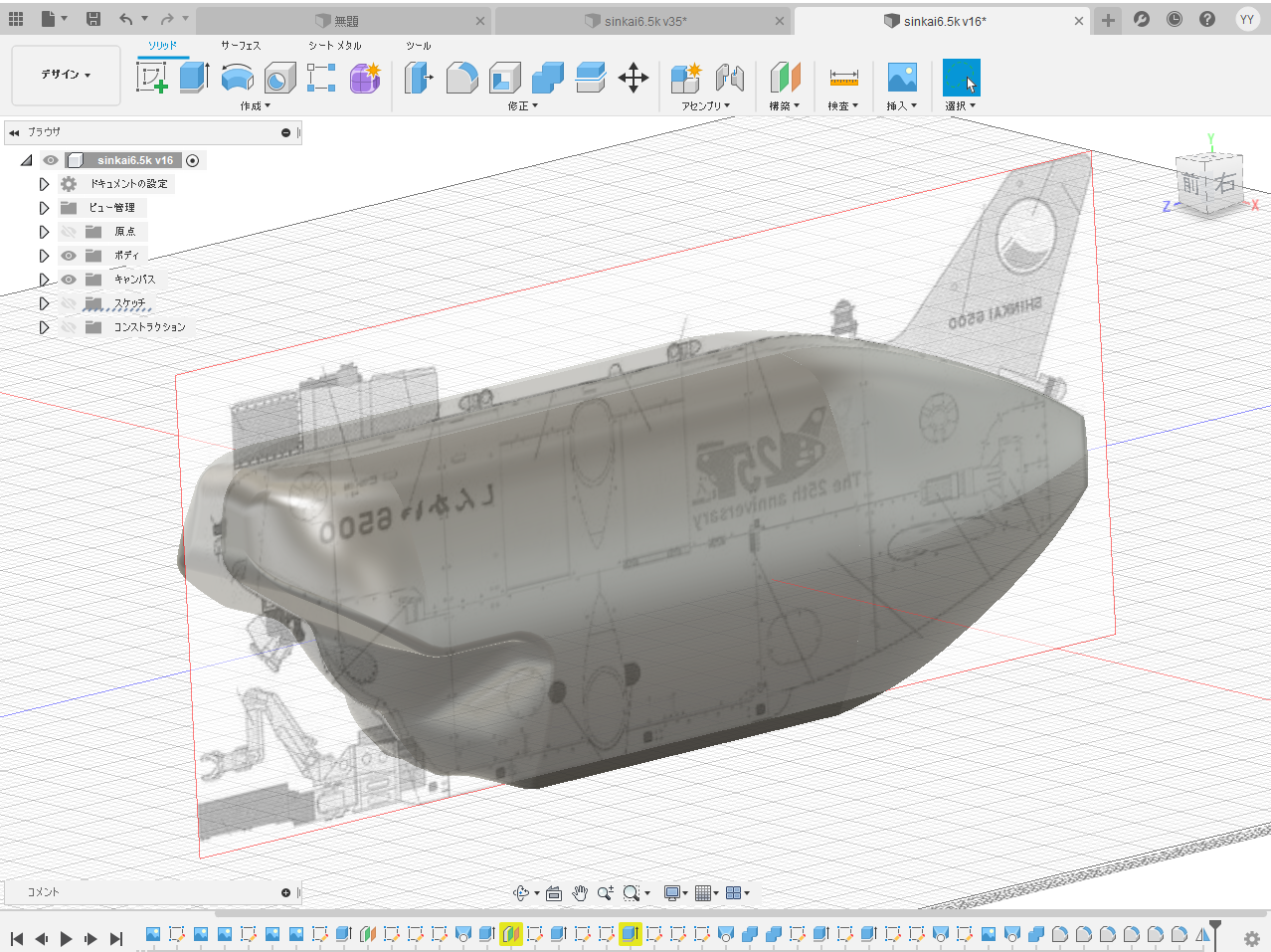Open the Help question mark menu

(1207, 19)
